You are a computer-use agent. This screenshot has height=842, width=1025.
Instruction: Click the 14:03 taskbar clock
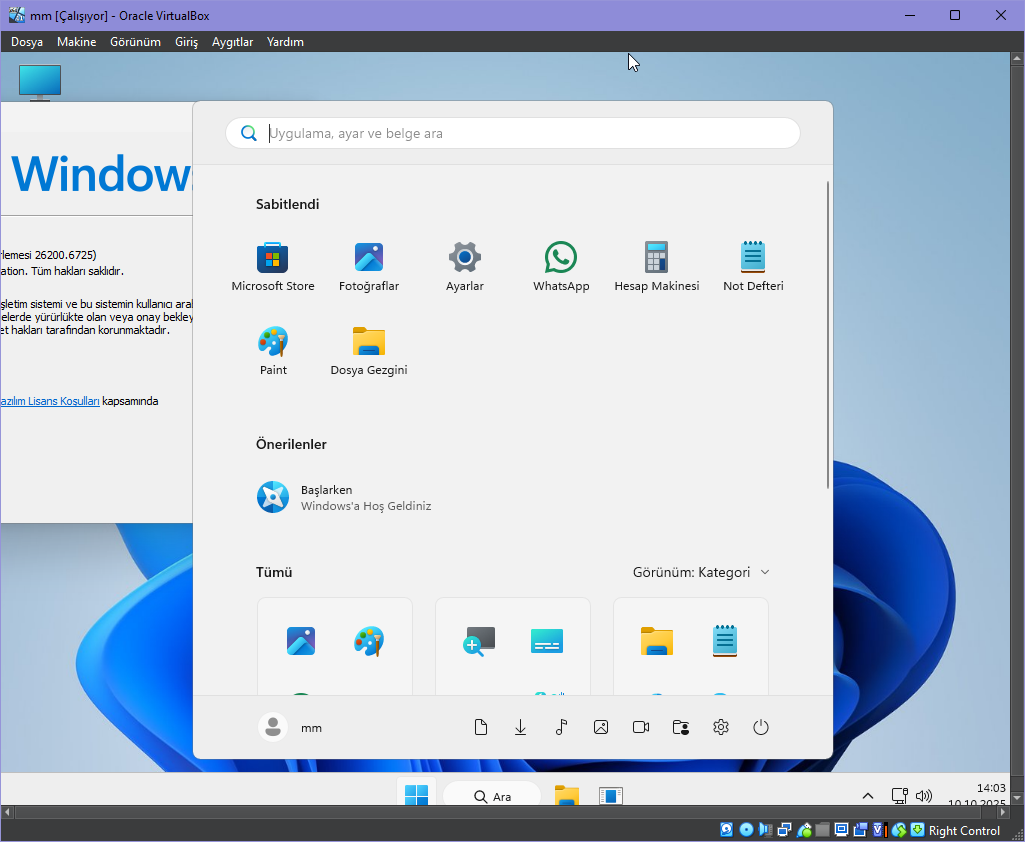(991, 788)
